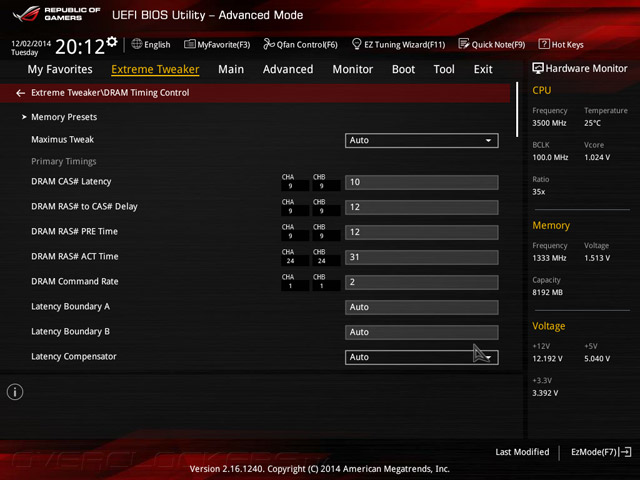640x480 pixels.
Task: Click the vertical scrollbar of the settings list
Action: tap(517, 109)
